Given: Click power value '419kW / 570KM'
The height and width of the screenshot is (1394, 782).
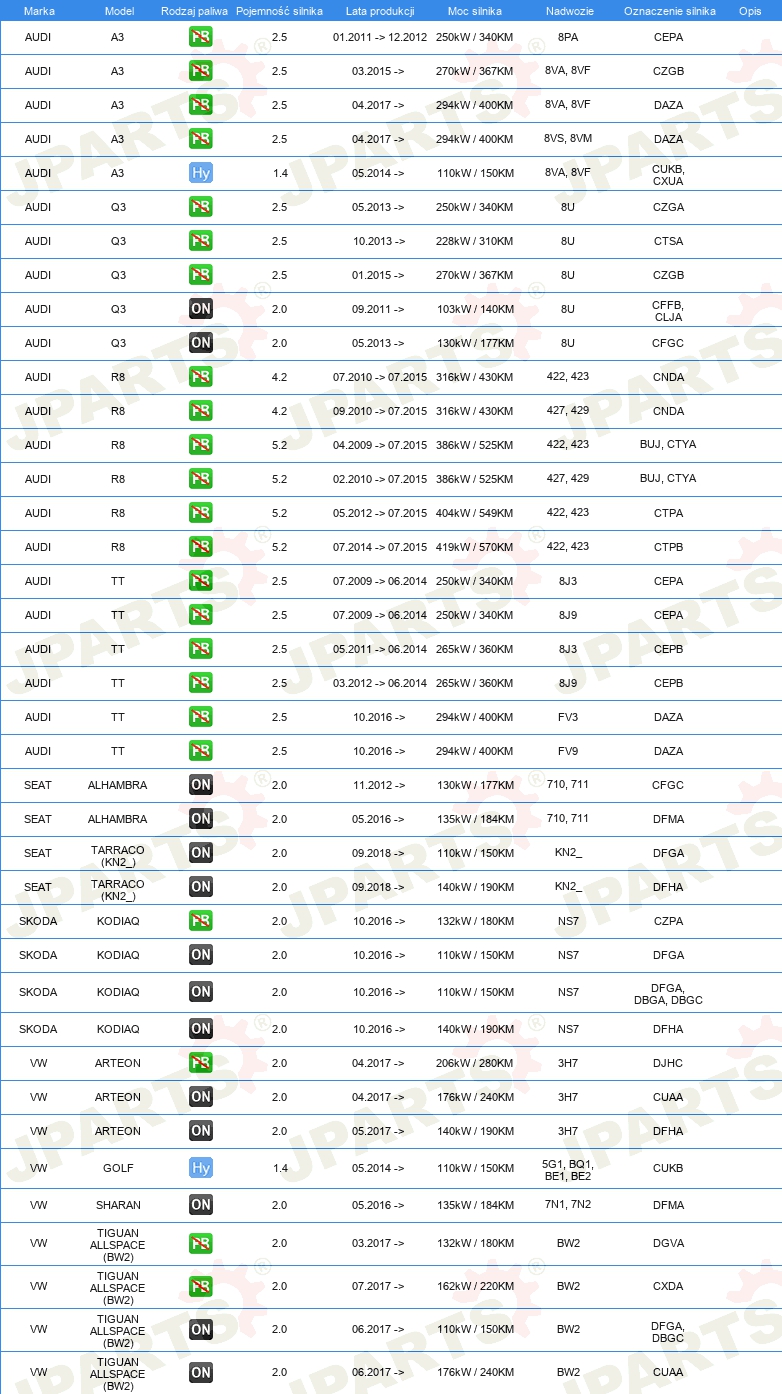Looking at the screenshot, I should (475, 547).
